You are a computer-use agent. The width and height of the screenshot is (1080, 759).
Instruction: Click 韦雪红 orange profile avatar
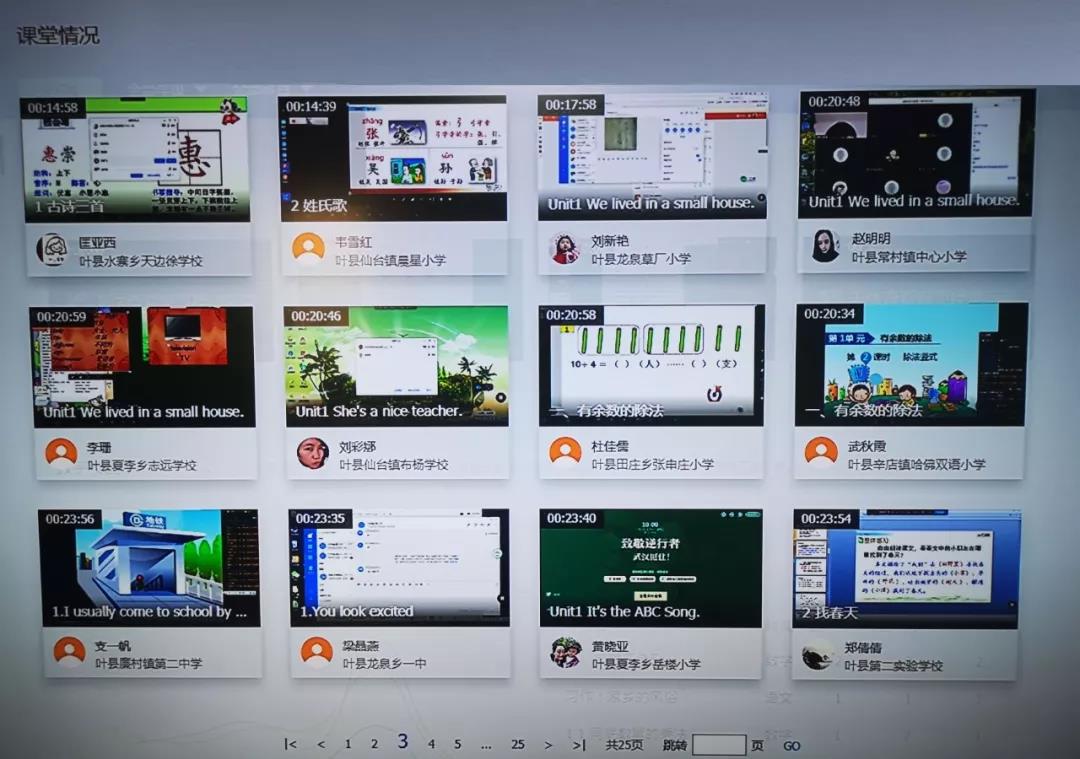point(309,248)
